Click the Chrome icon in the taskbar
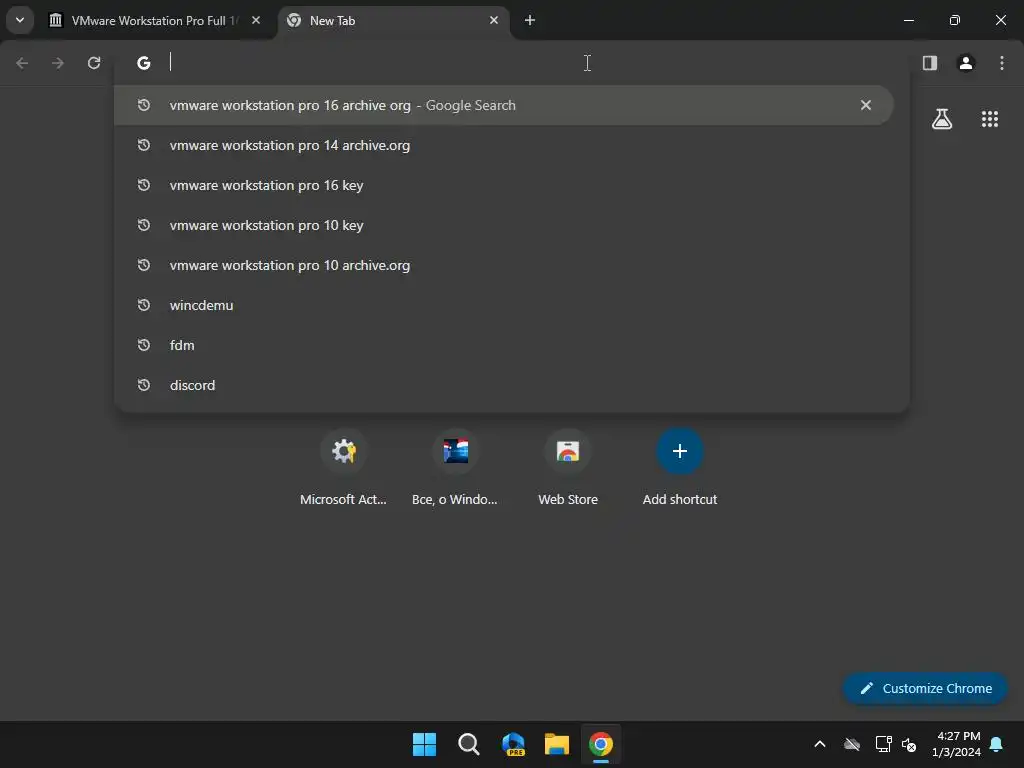Screen dimensions: 1024x768 pos(601,744)
